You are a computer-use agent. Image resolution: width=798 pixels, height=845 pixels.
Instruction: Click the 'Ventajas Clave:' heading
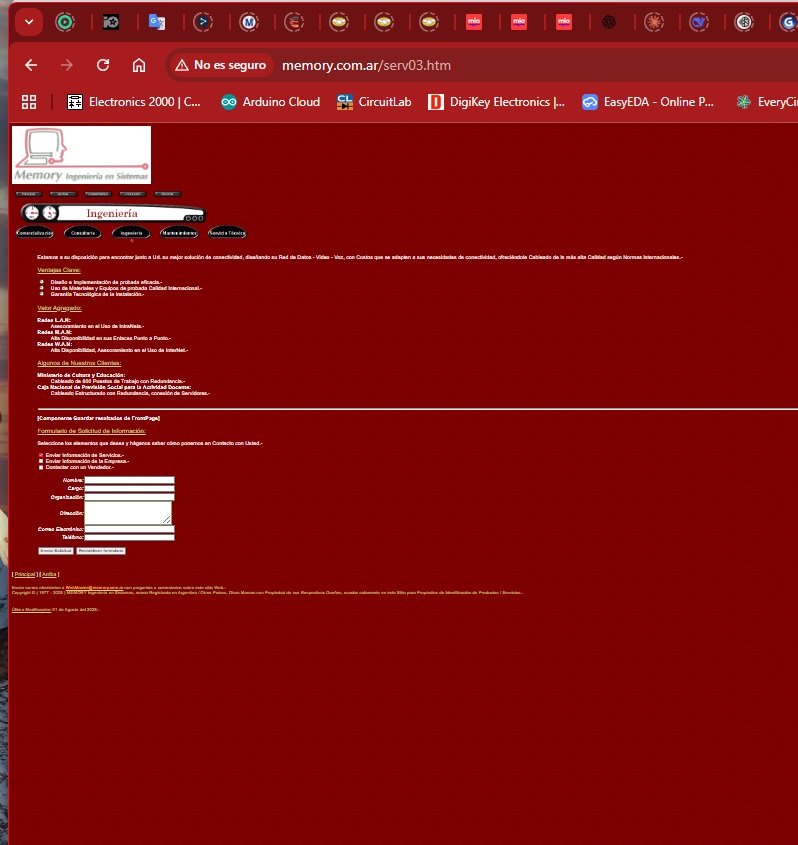click(x=59, y=271)
